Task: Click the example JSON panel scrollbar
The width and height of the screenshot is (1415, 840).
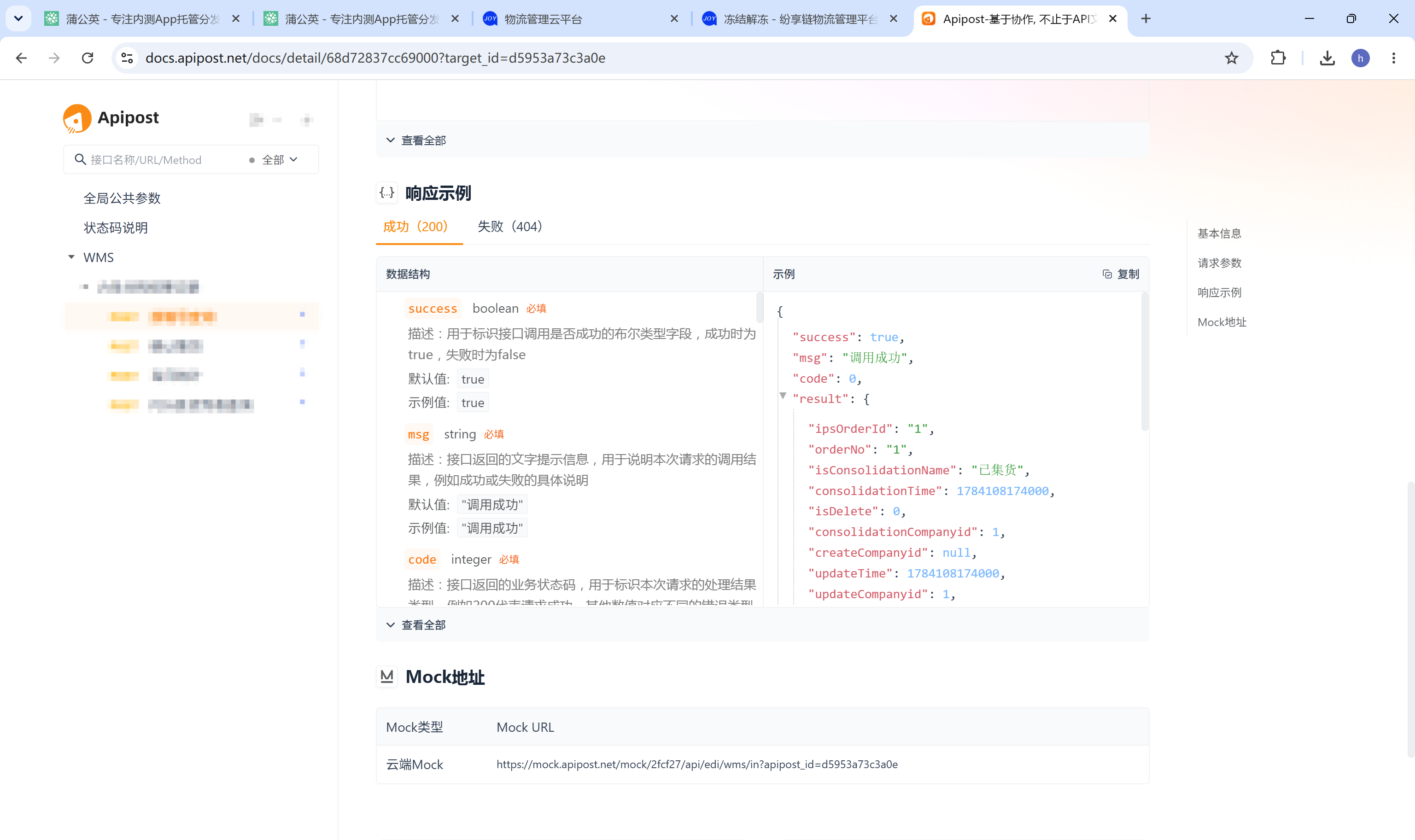Action: [1145, 362]
